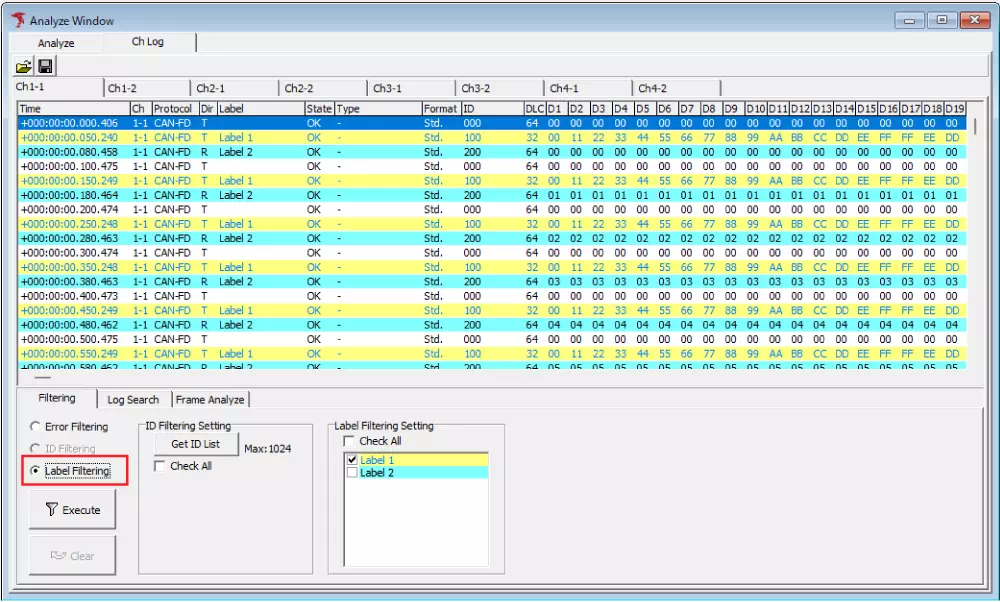View the Ch3-2 channel tab

tap(491, 87)
